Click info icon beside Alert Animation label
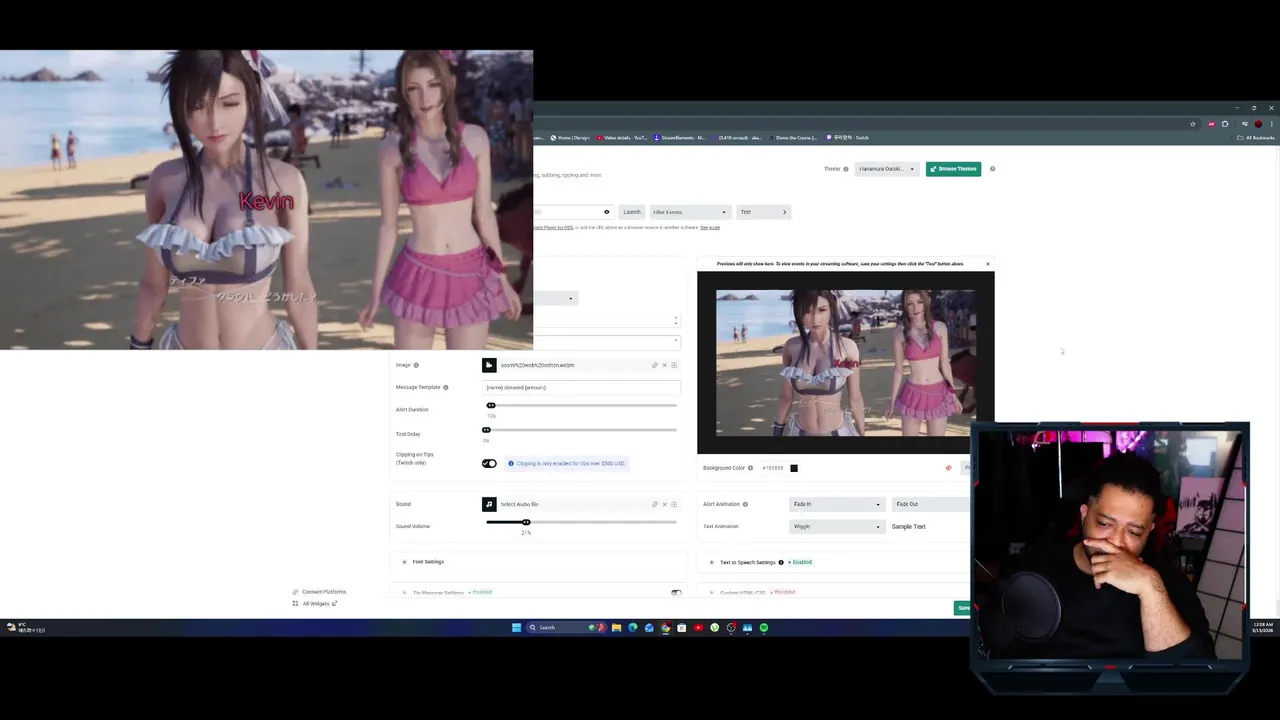The image size is (1280, 720). (745, 504)
